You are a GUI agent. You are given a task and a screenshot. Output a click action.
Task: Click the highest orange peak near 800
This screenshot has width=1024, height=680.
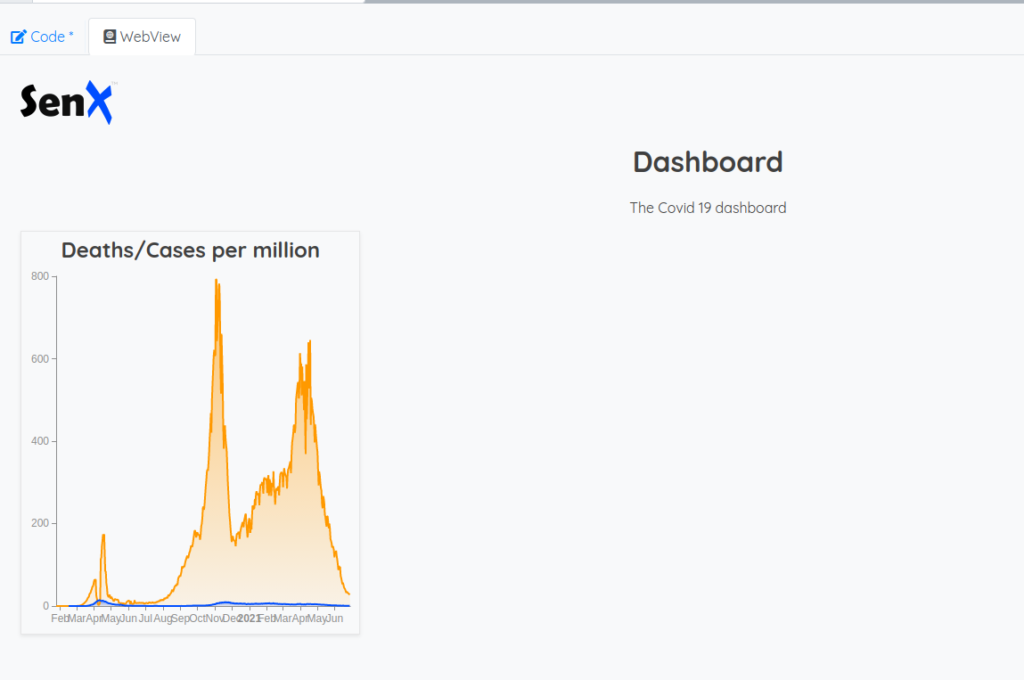[x=216, y=282]
